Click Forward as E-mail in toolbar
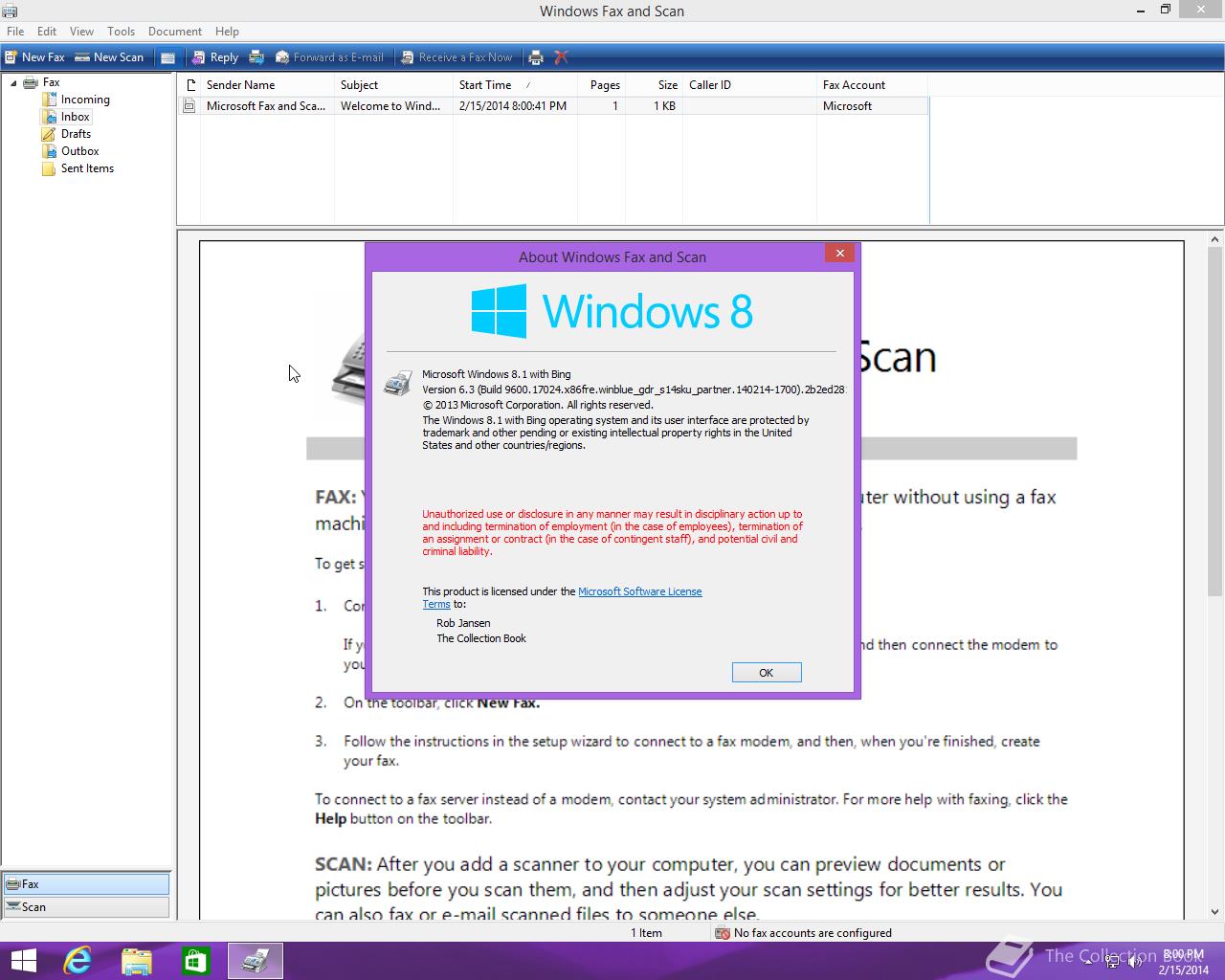The width and height of the screenshot is (1225, 980). (x=329, y=57)
